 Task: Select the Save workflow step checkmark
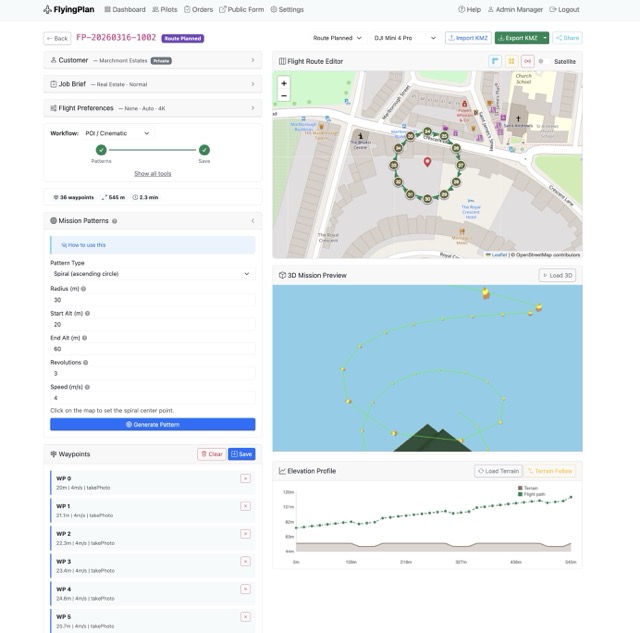pos(204,150)
